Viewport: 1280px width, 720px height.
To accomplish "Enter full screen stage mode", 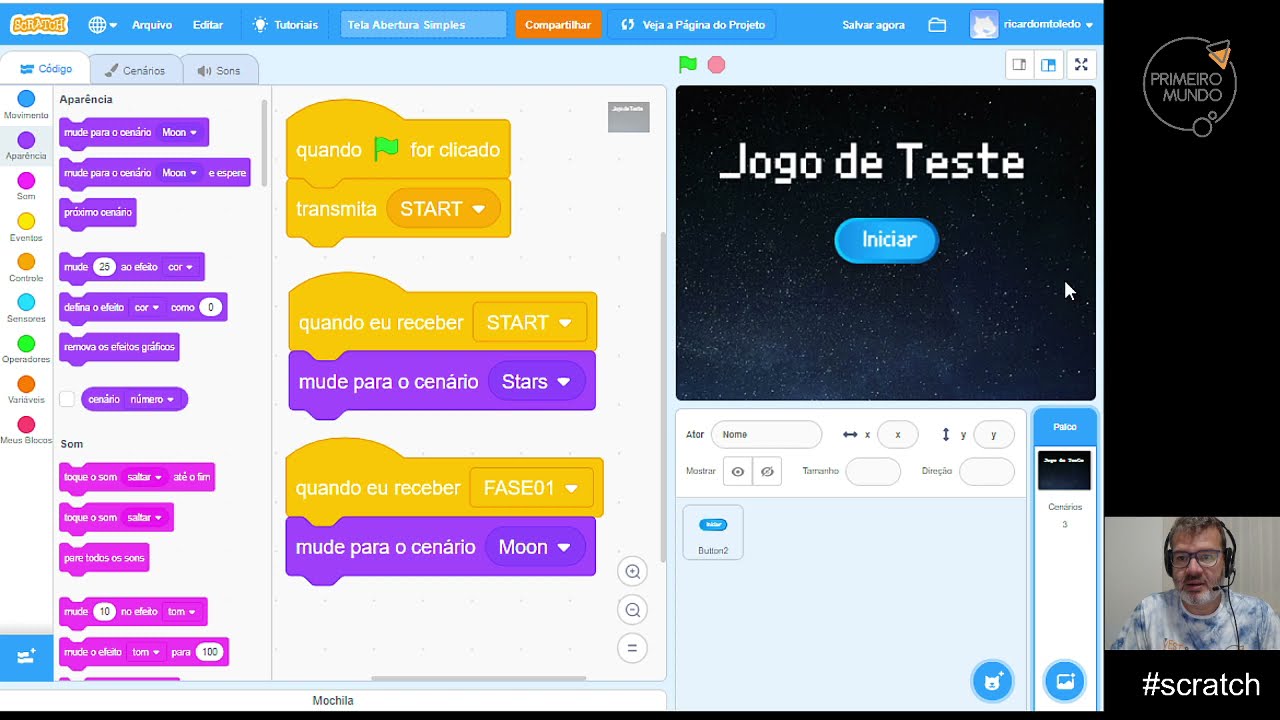I will click(1081, 65).
